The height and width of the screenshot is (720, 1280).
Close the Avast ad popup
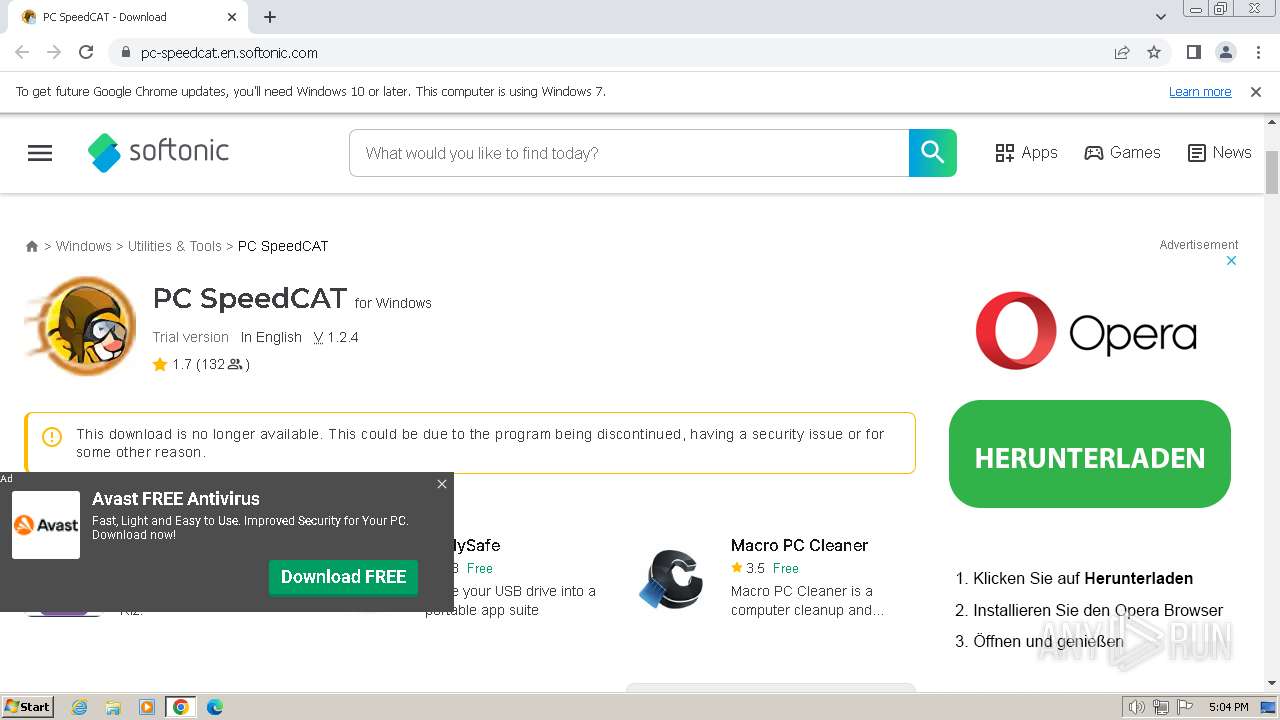[x=442, y=484]
